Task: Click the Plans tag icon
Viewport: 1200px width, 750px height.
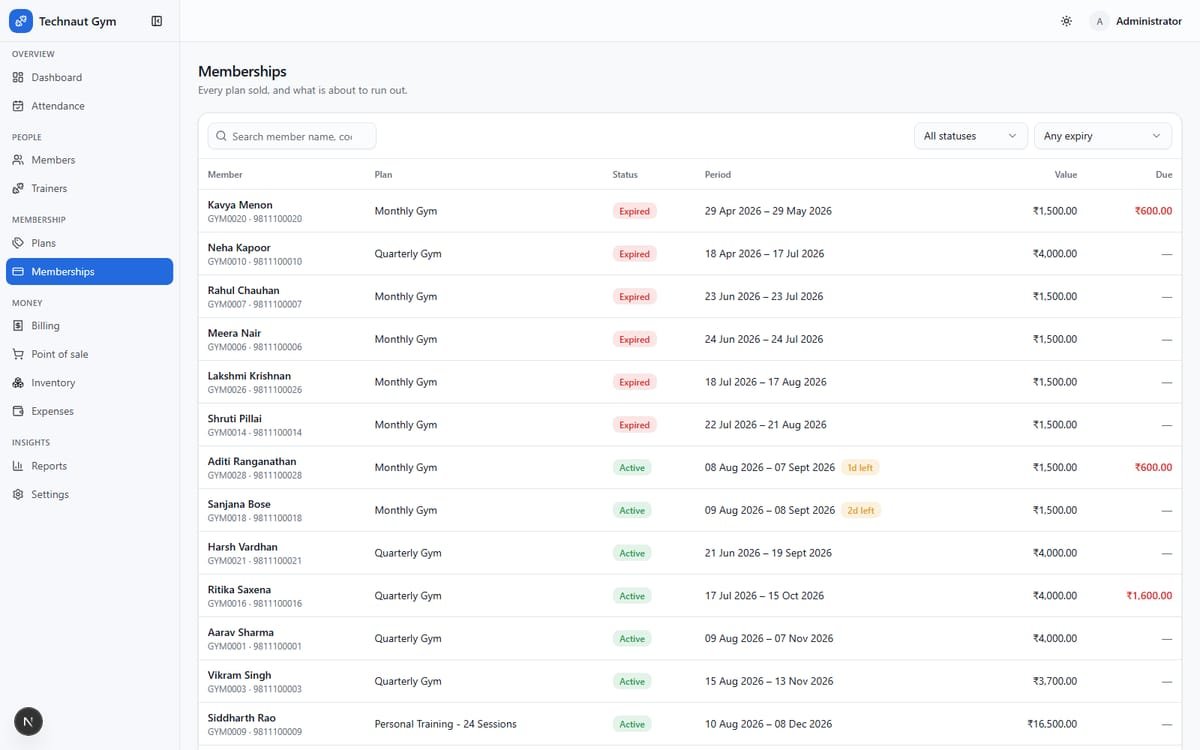Action: click(x=18, y=243)
